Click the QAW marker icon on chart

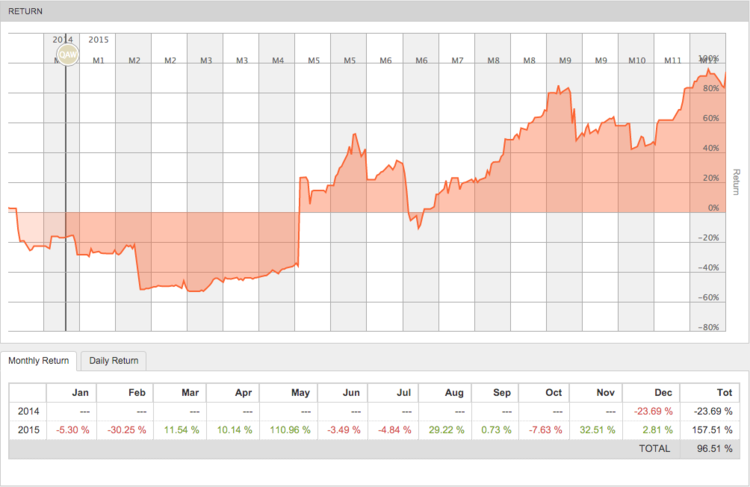pos(67,55)
